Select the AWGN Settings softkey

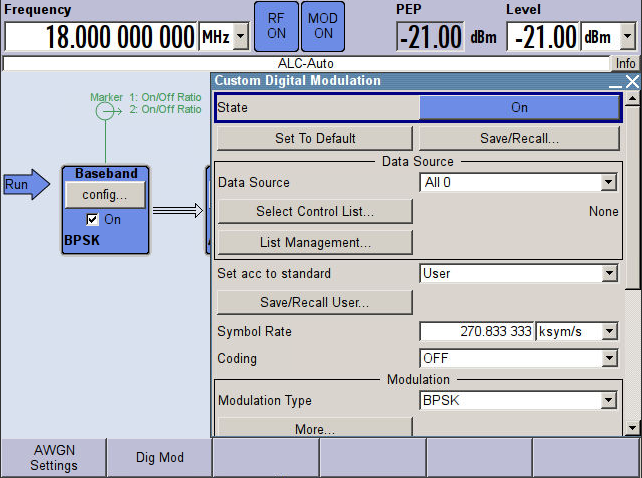coord(53,457)
